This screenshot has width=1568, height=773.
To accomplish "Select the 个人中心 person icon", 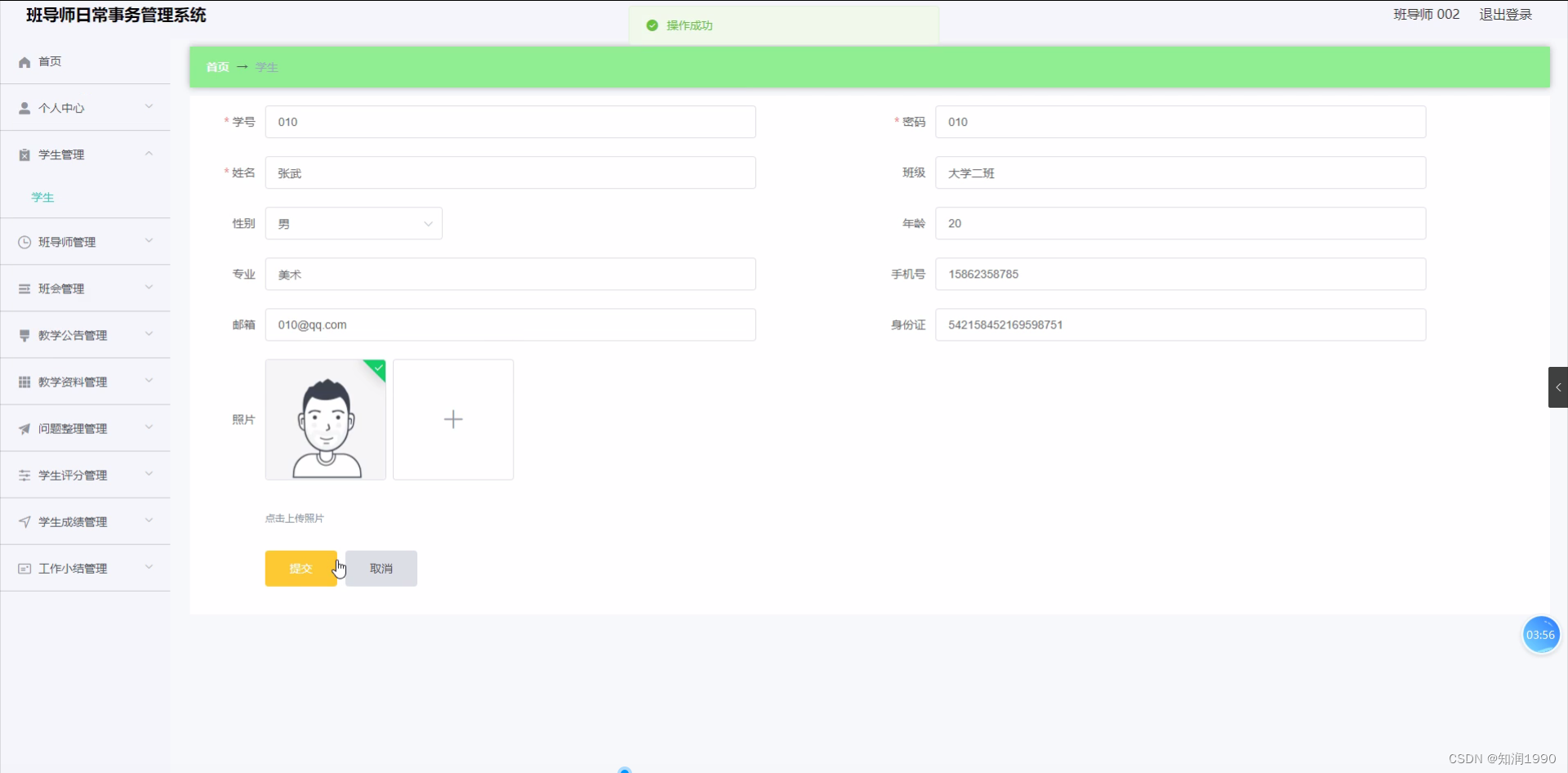I will (x=23, y=107).
